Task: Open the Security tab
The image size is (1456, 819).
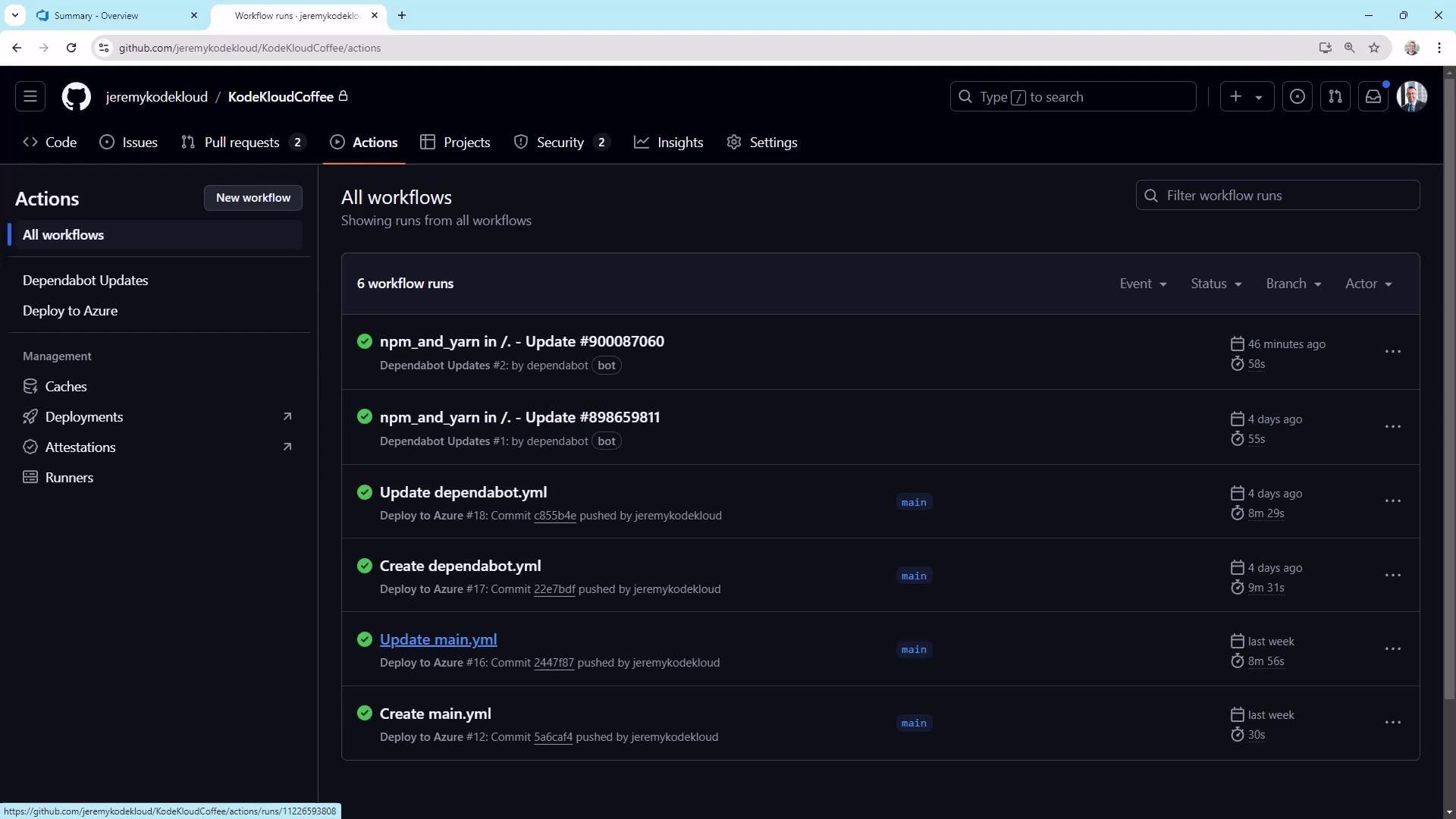Action: (561, 143)
